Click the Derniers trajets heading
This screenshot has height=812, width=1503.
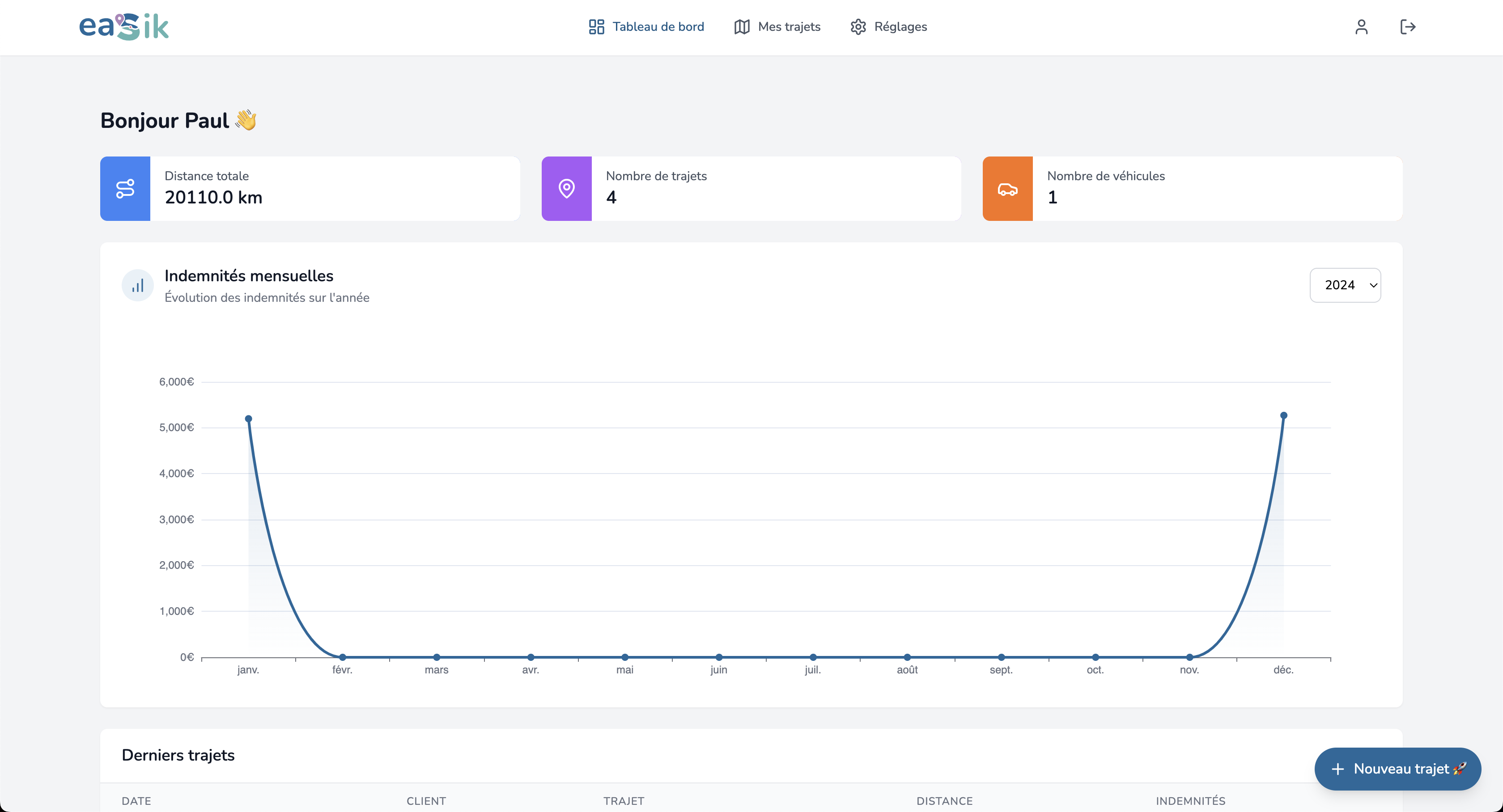(178, 755)
